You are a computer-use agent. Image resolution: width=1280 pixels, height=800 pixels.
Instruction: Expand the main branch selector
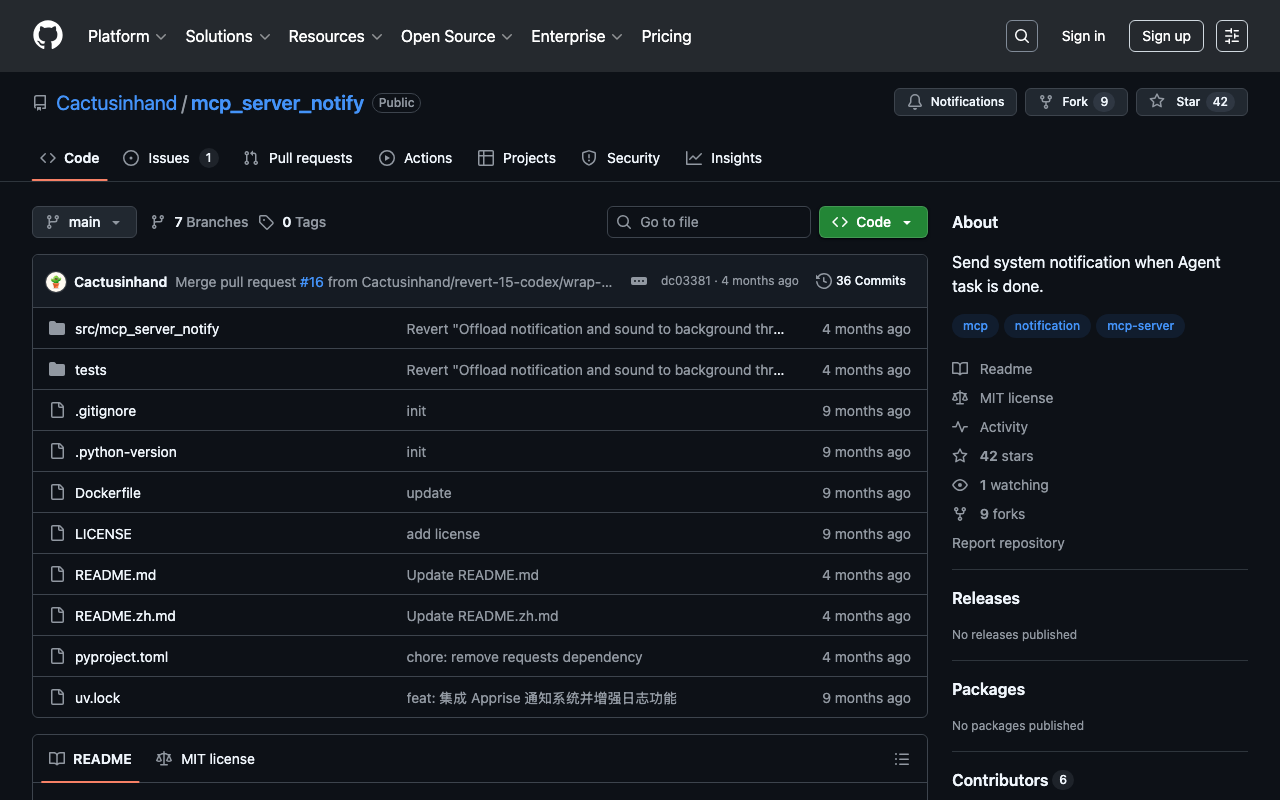click(84, 222)
